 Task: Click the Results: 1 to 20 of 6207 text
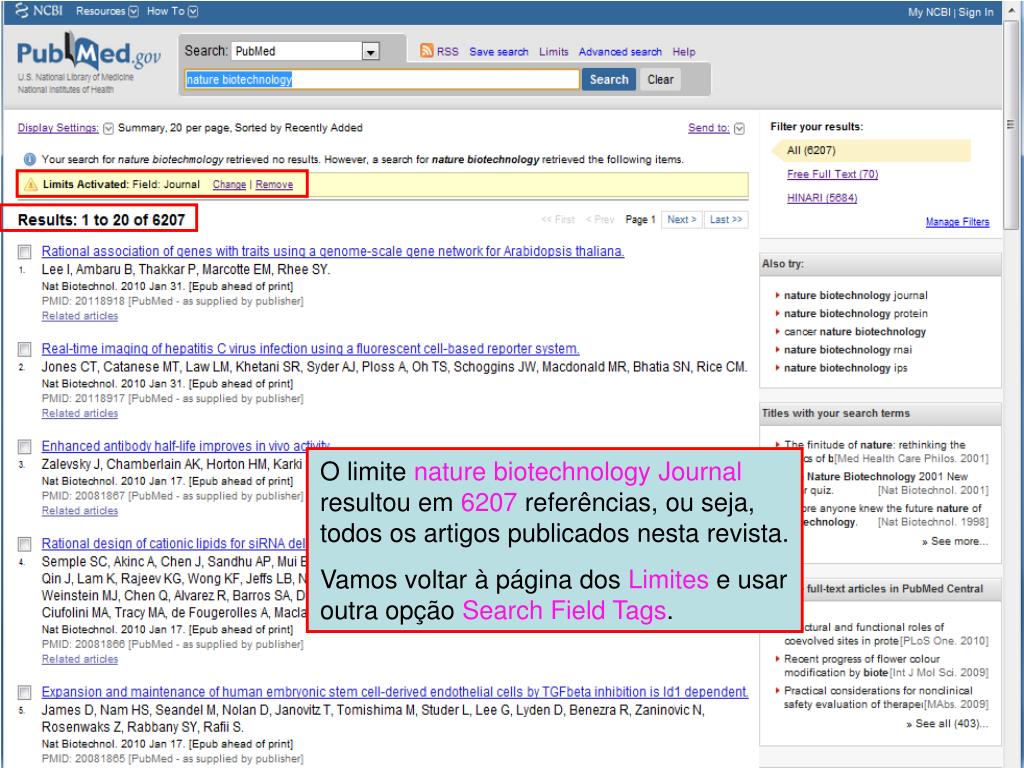[101, 220]
